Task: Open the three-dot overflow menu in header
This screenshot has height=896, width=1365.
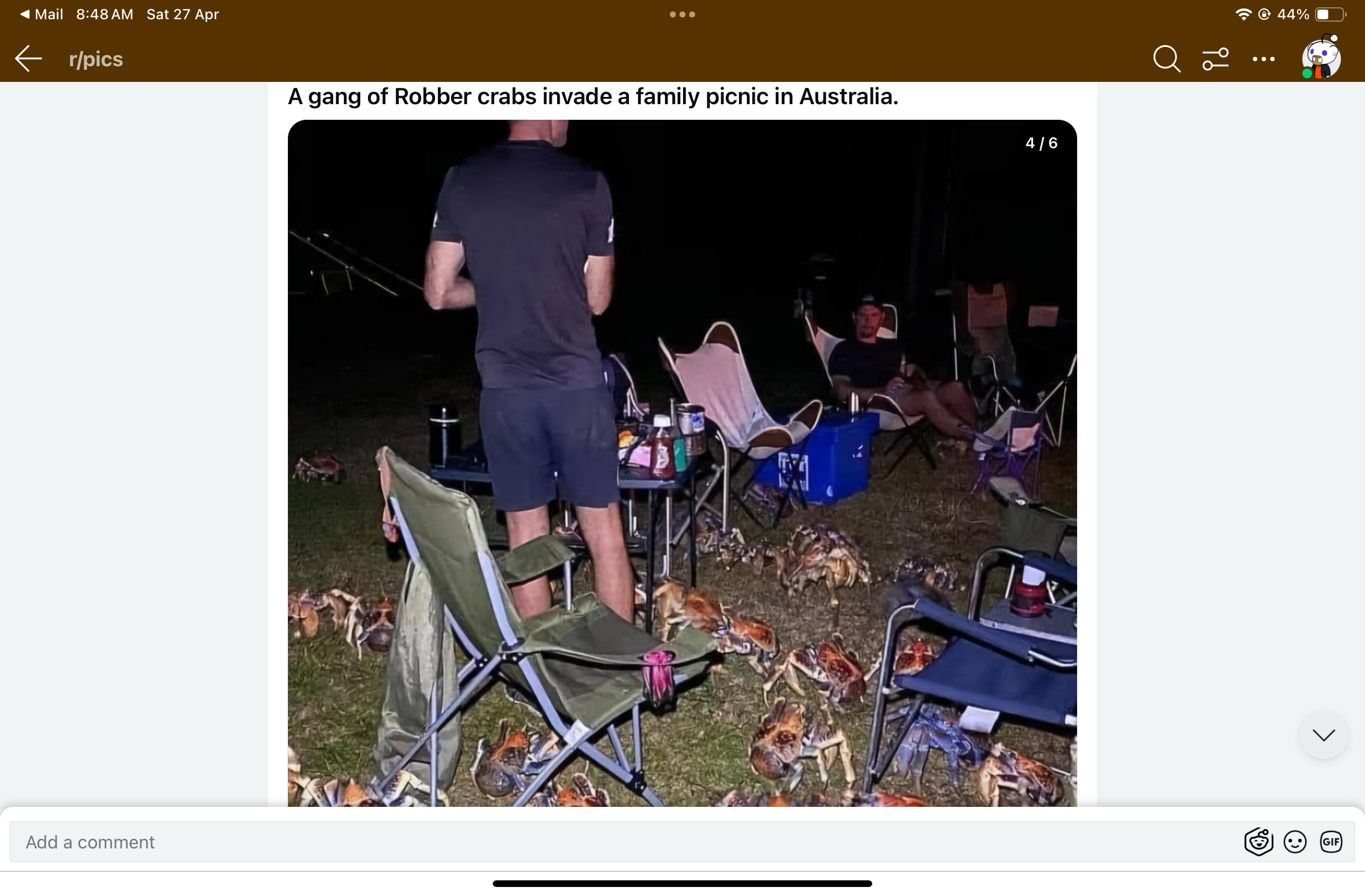Action: point(1264,59)
